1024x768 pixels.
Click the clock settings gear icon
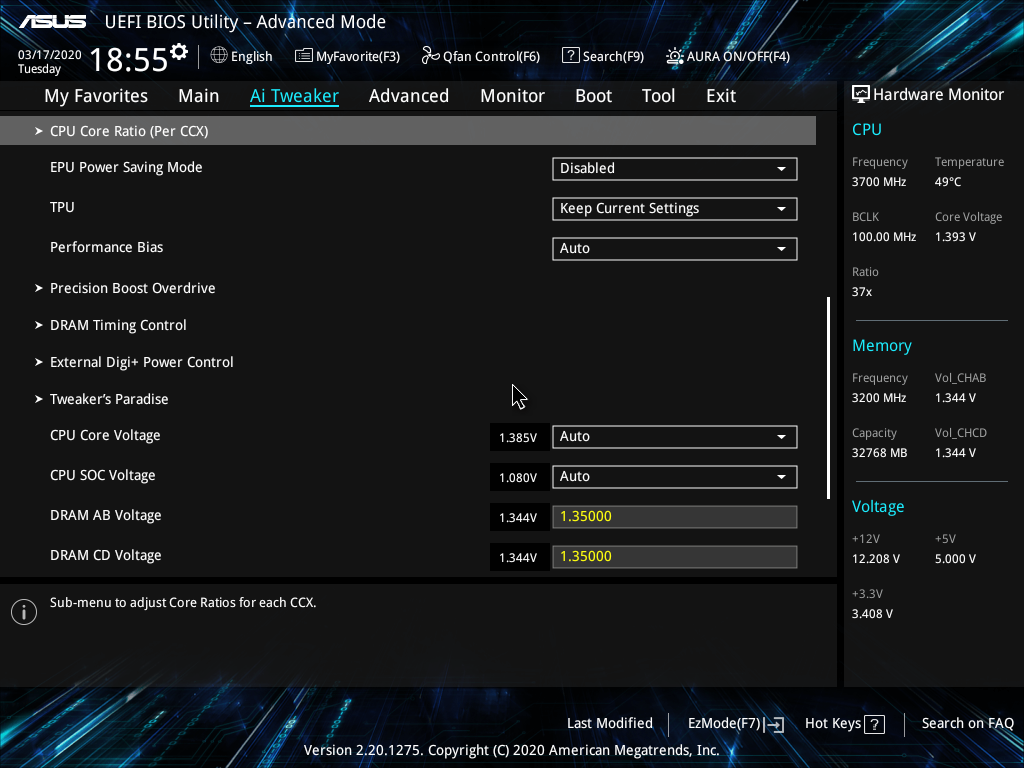[179, 52]
